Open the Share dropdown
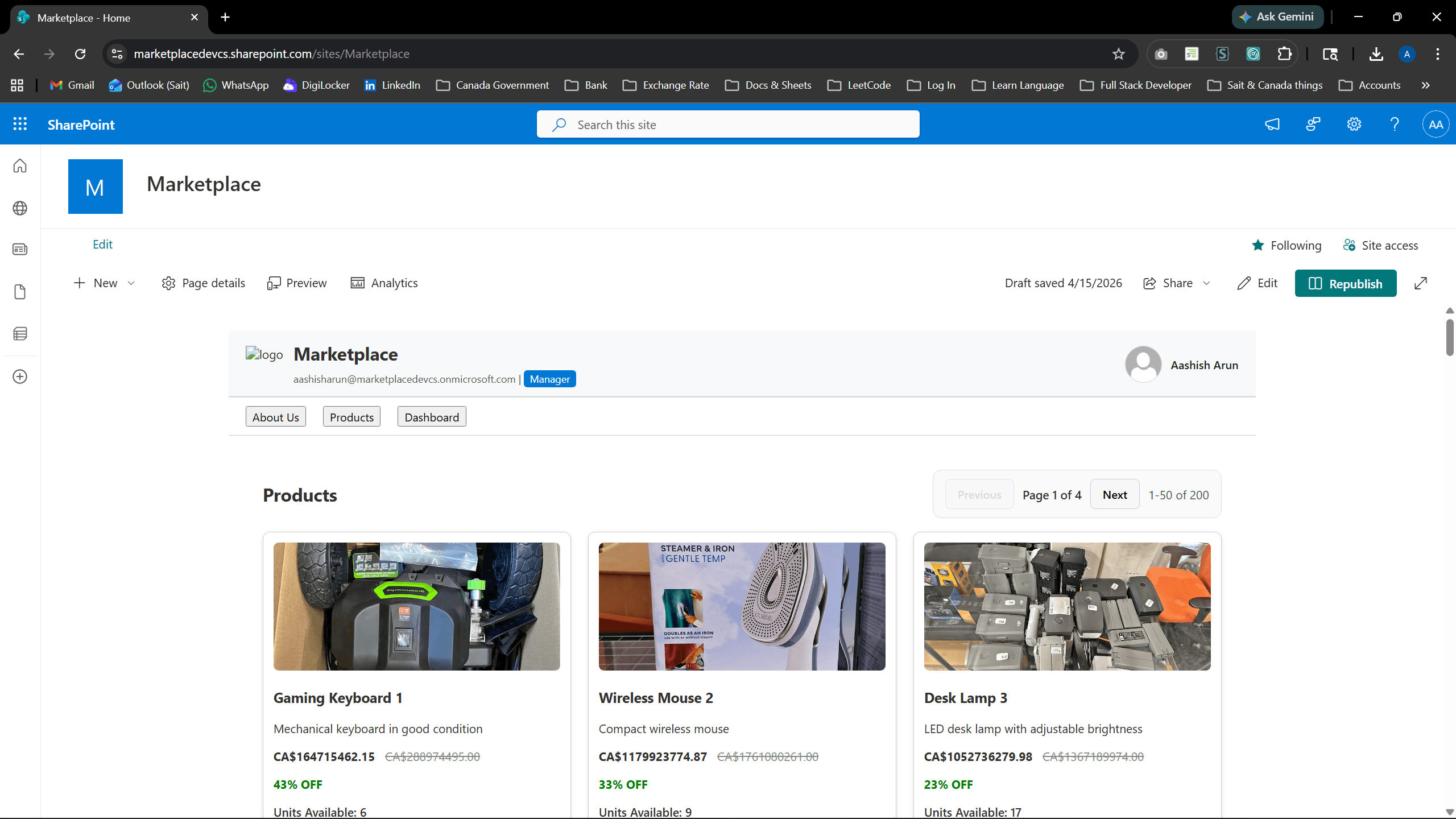 coord(1177,283)
